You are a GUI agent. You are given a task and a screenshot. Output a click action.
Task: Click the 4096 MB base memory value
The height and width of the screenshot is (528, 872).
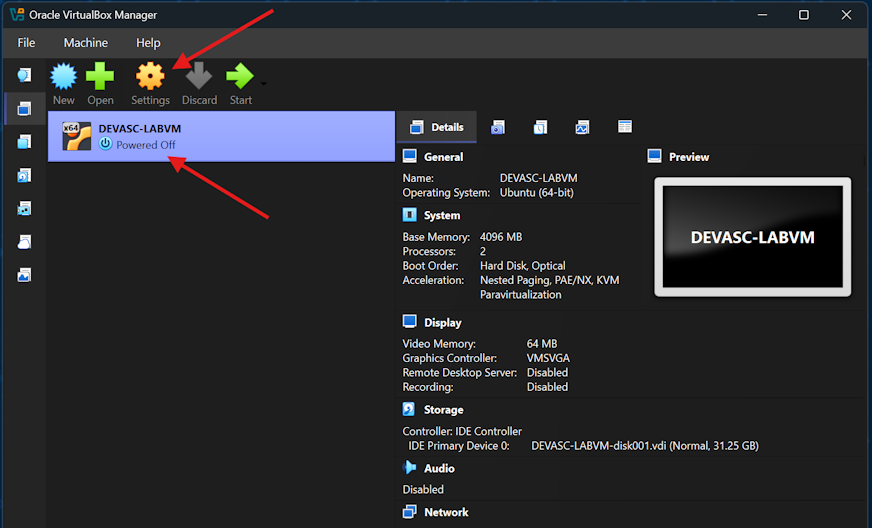pyautogui.click(x=501, y=237)
